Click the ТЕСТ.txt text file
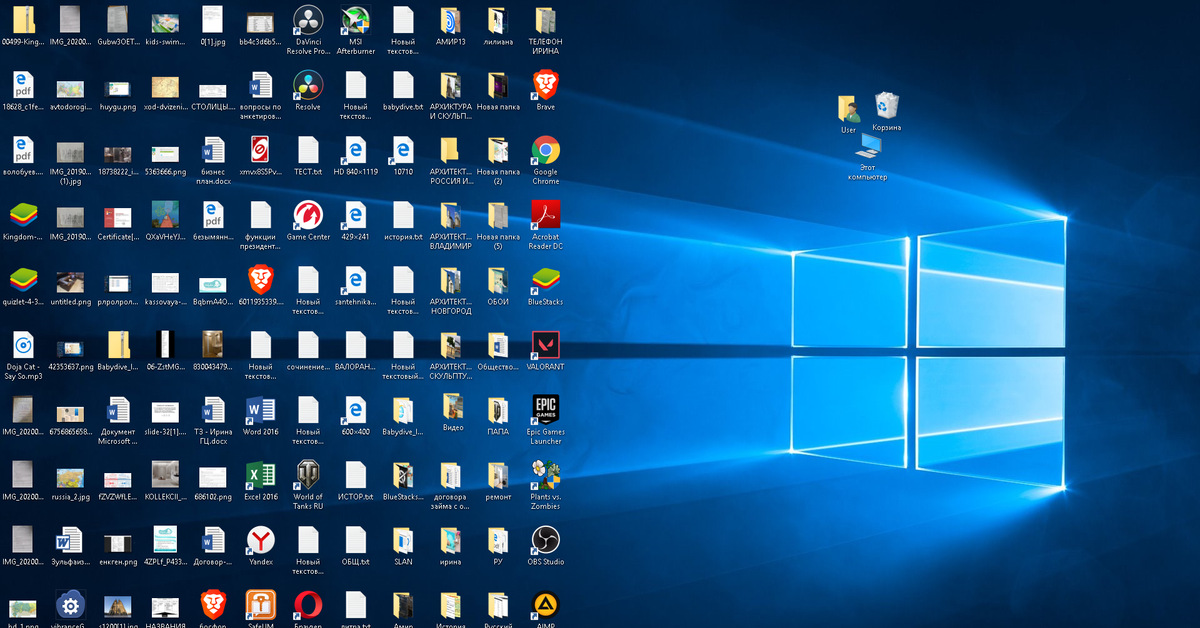 click(x=307, y=151)
